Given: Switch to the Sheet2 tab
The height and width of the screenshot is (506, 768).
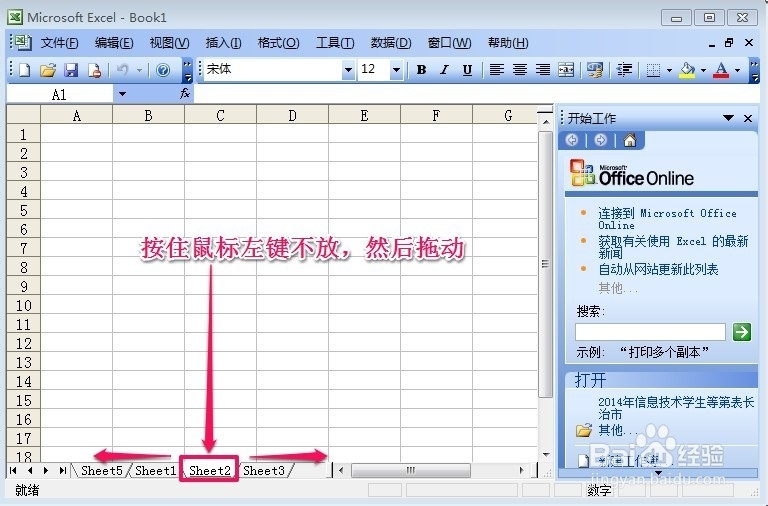Looking at the screenshot, I should [x=210, y=471].
